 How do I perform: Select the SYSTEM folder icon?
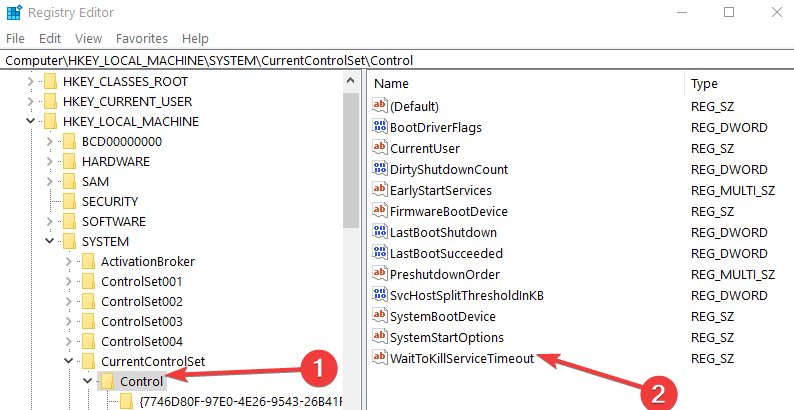click(x=69, y=241)
